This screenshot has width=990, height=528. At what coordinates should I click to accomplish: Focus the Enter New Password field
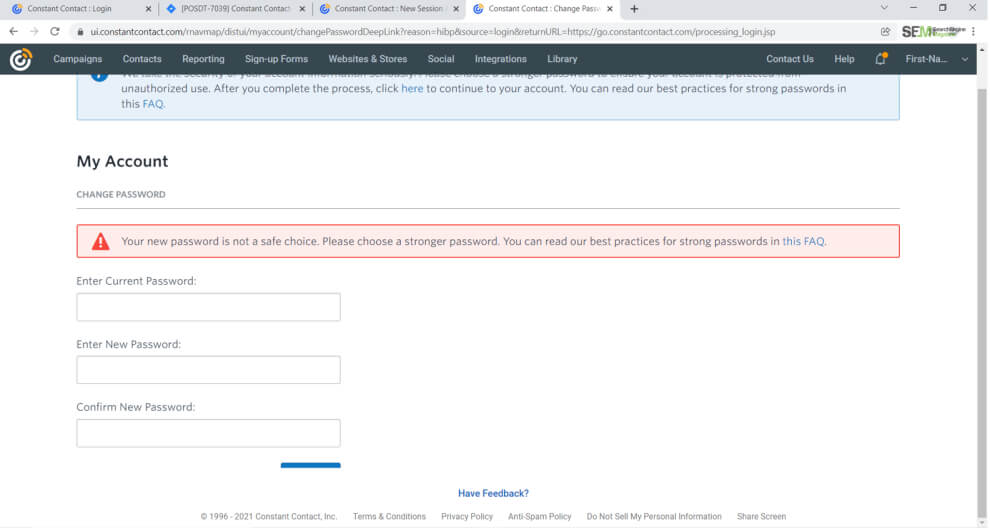[208, 370]
